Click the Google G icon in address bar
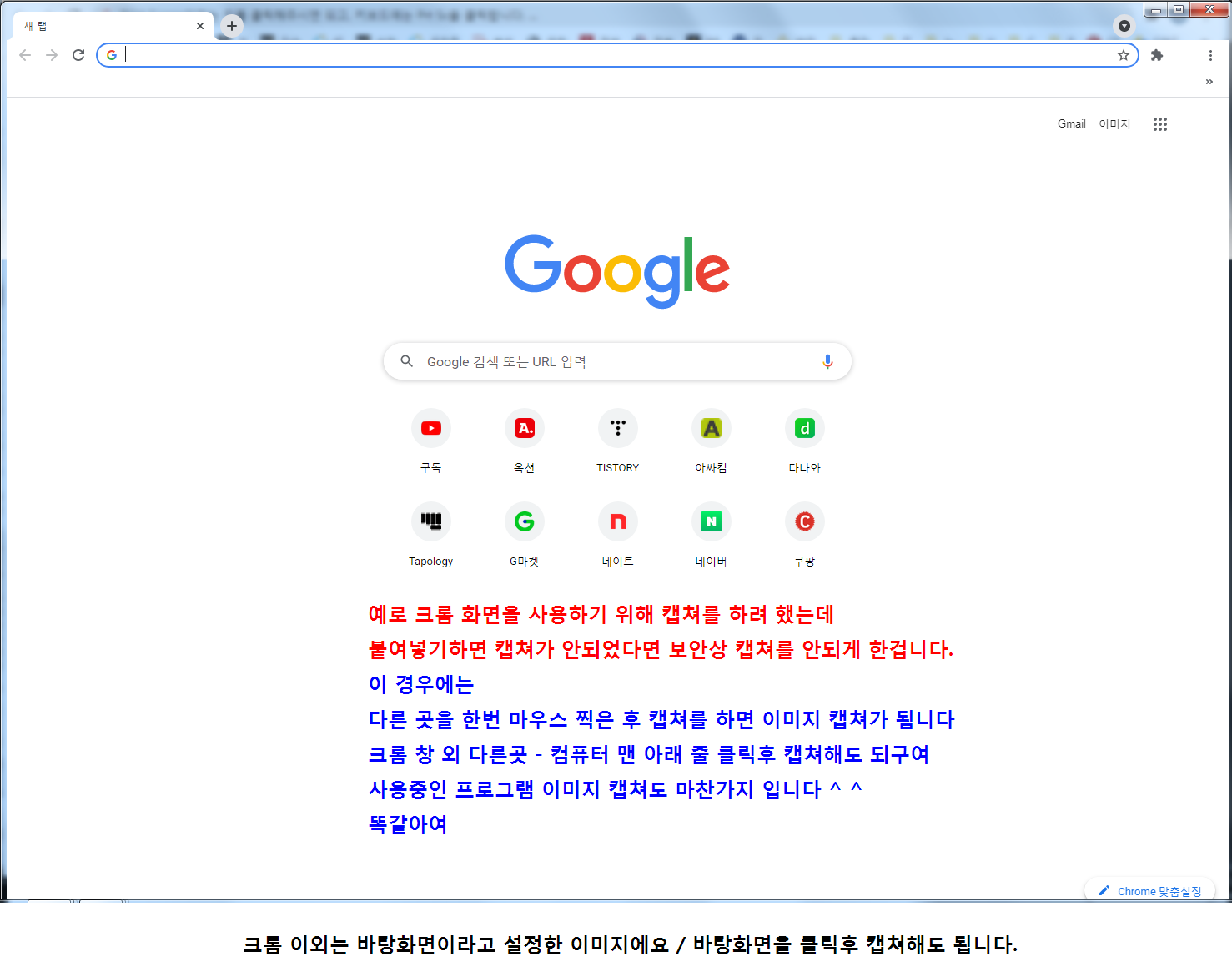 tap(112, 55)
